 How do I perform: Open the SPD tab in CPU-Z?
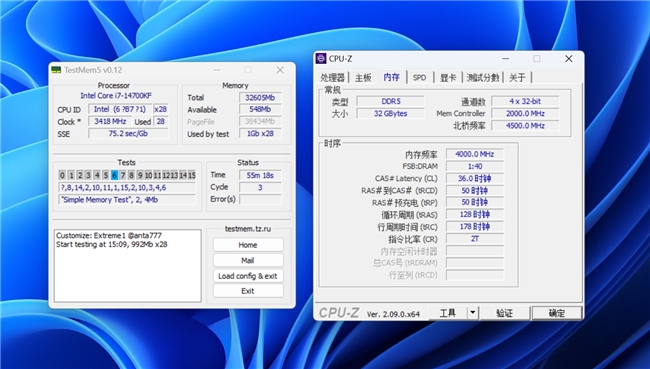[419, 78]
